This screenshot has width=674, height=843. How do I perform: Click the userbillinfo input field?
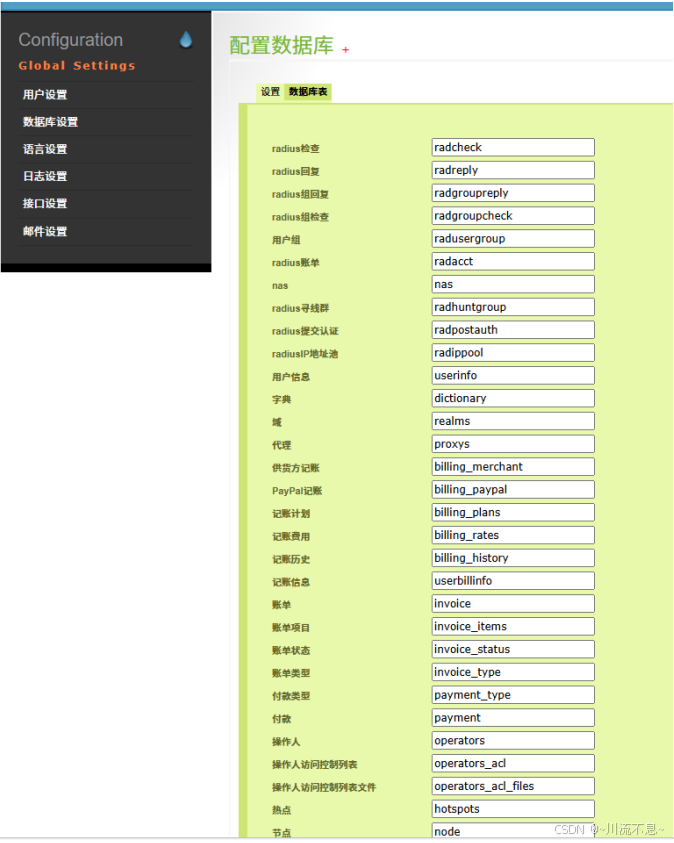(x=513, y=581)
